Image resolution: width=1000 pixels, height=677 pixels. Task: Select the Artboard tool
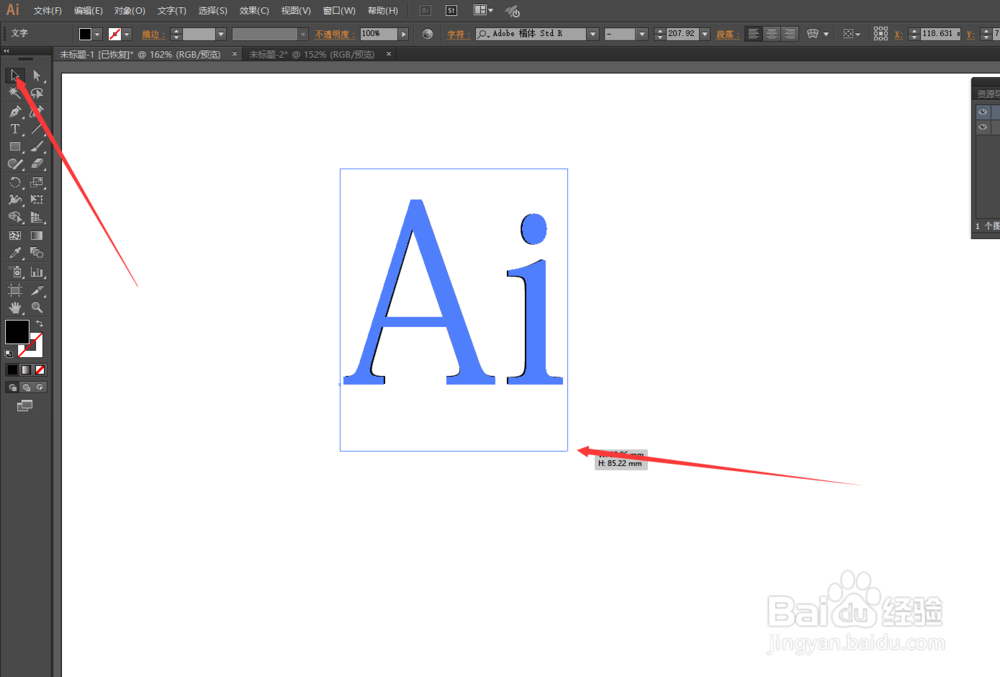point(15,291)
